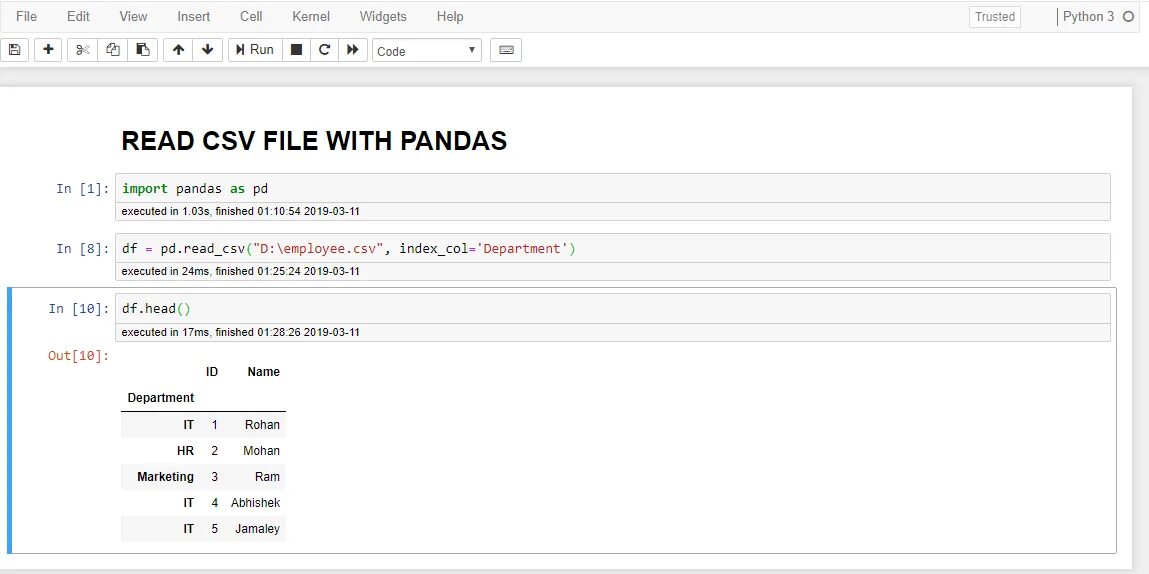Viewport: 1149px width, 574px height.
Task: Restart kernel and rerun all icon
Action: click(353, 50)
